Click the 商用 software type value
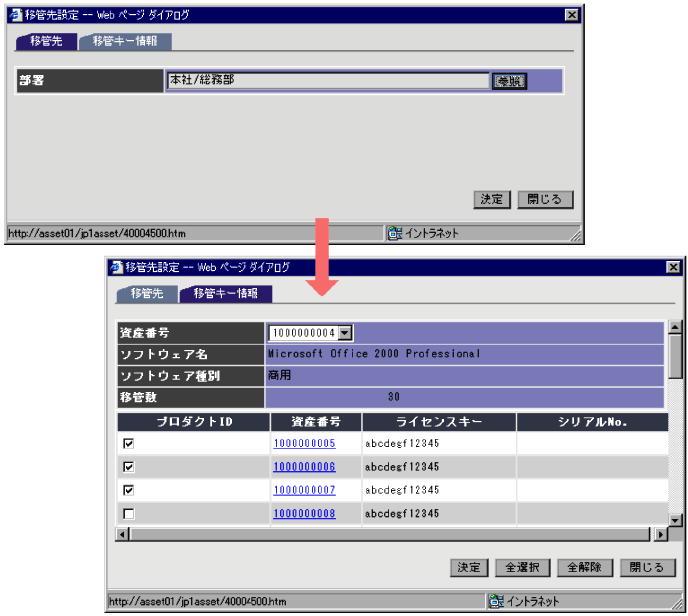The image size is (688, 616). tap(280, 376)
